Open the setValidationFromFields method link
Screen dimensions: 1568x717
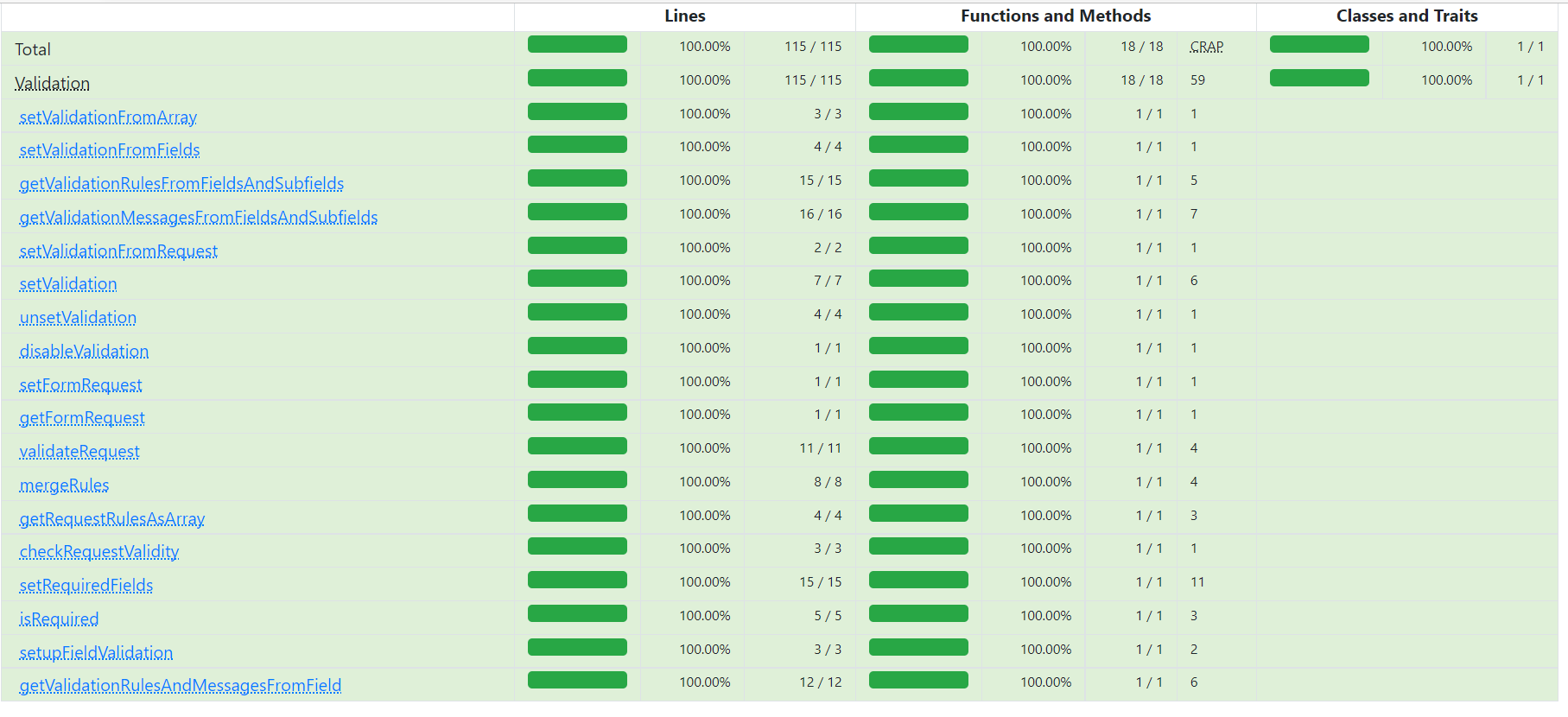110,150
